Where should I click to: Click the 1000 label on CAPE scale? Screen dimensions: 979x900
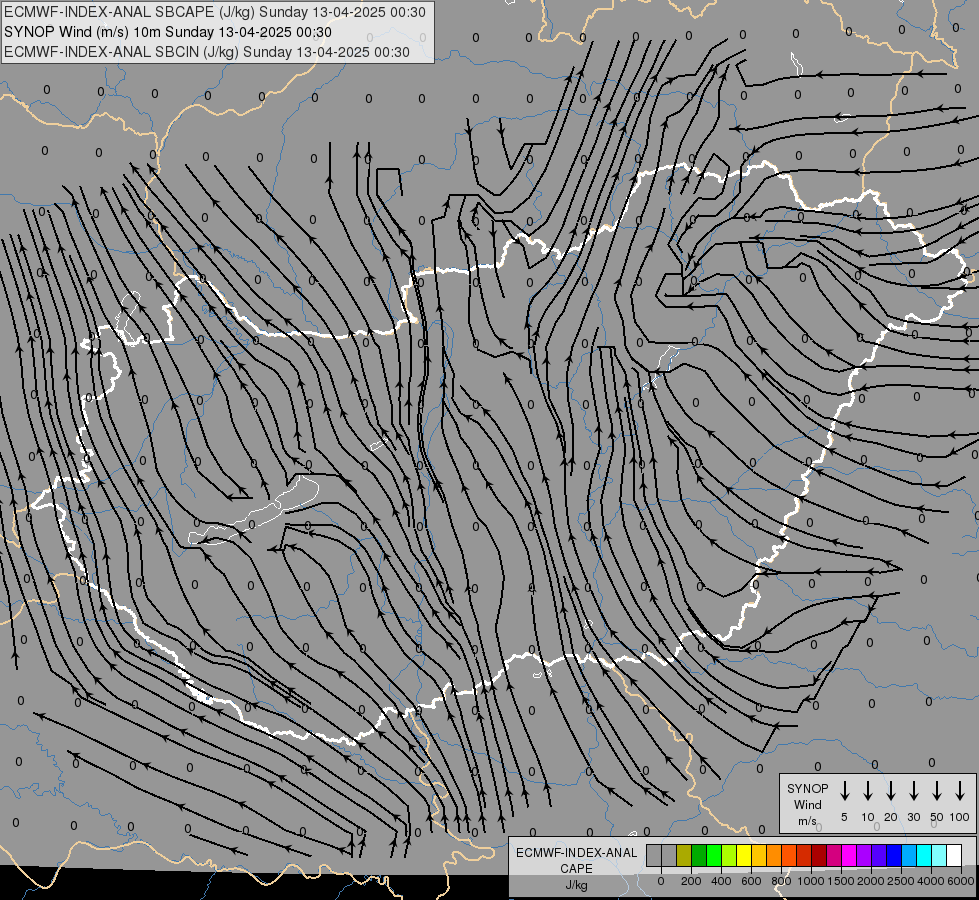coord(811,881)
